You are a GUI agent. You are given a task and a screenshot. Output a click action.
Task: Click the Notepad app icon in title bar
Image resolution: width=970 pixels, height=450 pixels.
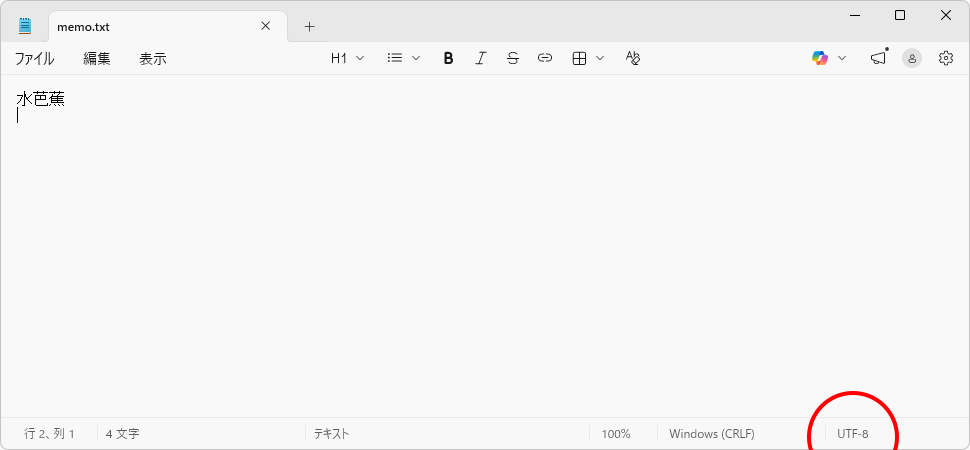(25, 27)
